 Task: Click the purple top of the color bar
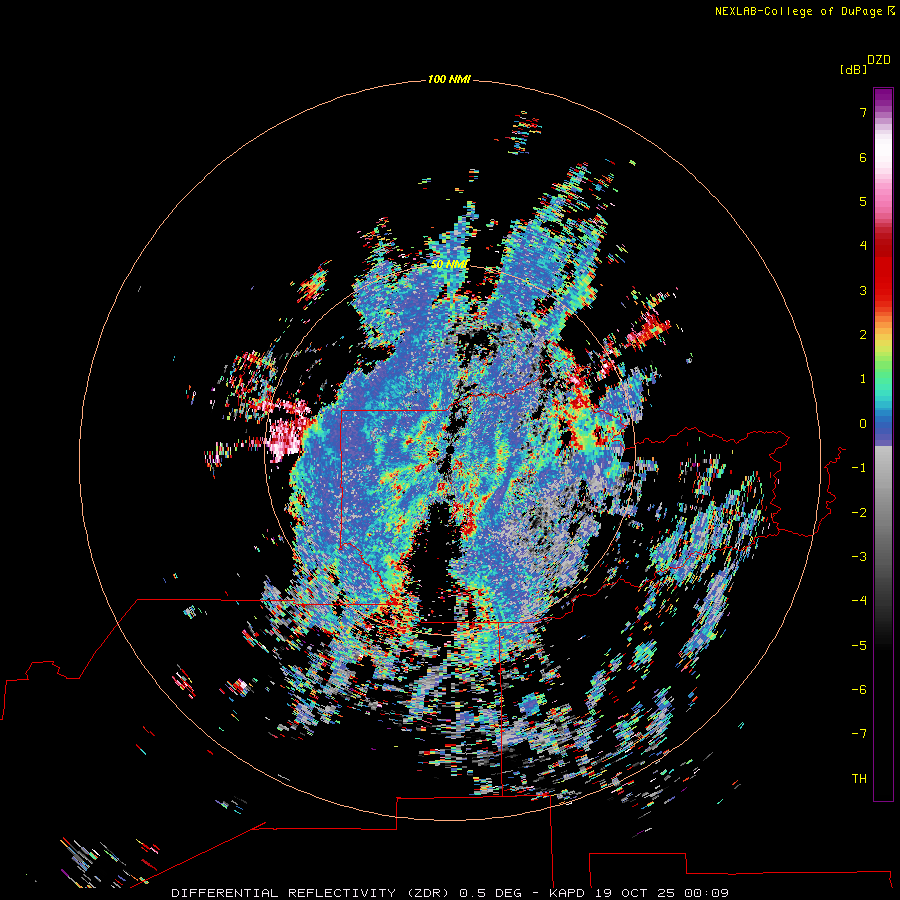[883, 98]
